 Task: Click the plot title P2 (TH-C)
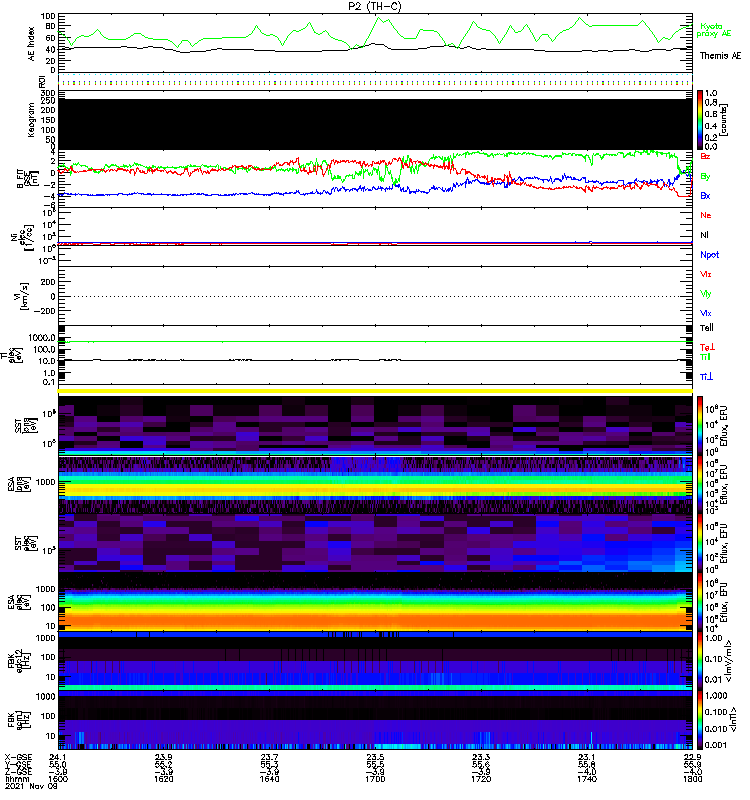pyautogui.click(x=375, y=6)
